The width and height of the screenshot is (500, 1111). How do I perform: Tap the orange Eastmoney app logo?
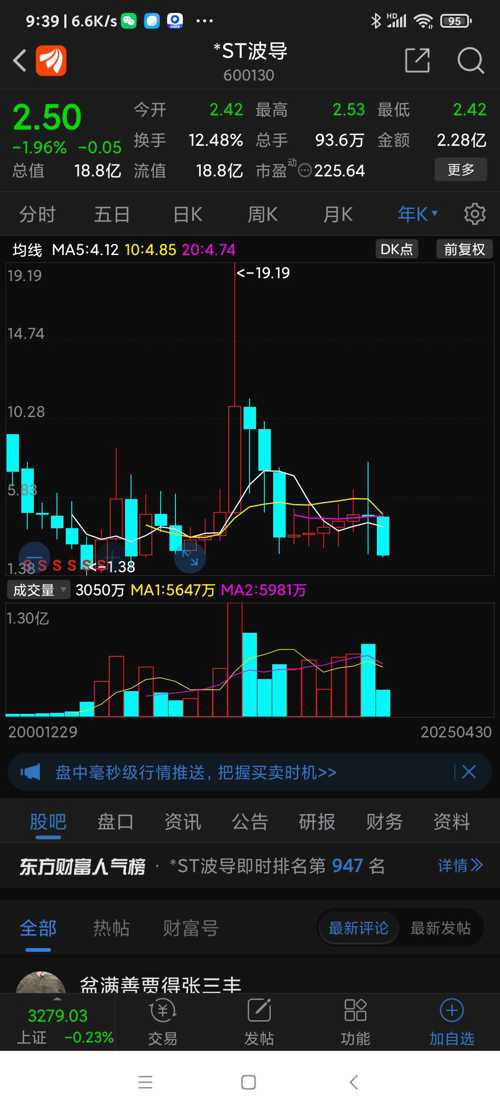pyautogui.click(x=51, y=61)
